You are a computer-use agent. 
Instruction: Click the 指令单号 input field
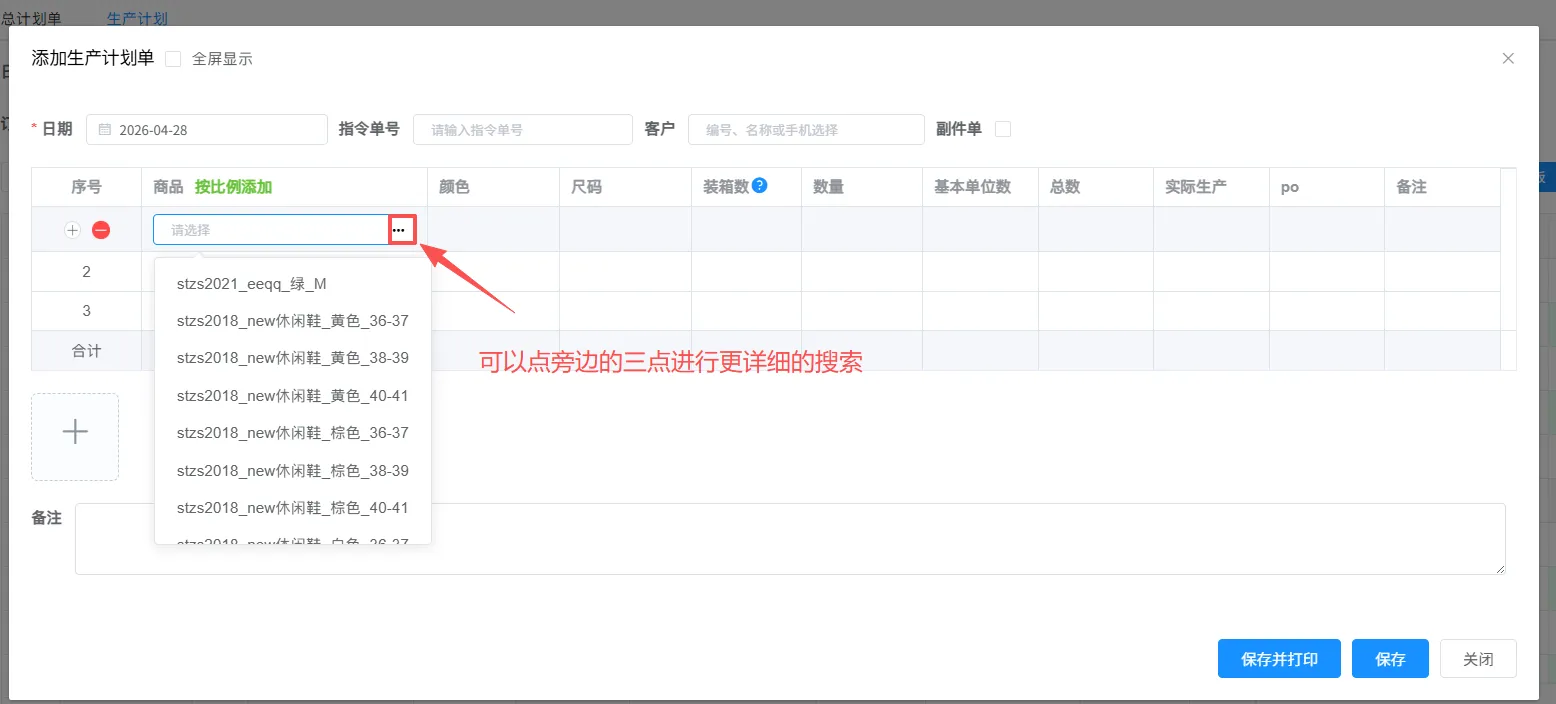522,129
